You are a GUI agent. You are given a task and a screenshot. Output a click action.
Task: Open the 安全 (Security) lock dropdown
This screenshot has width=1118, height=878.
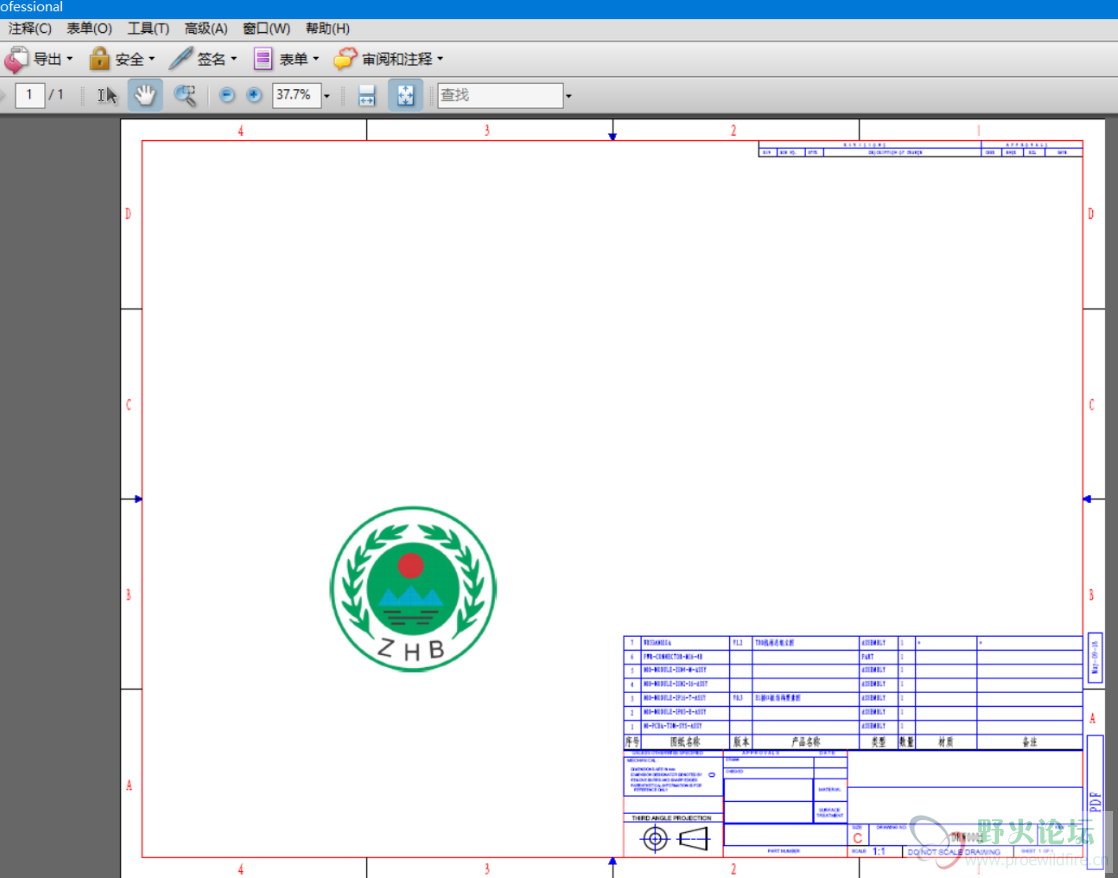[x=122, y=58]
